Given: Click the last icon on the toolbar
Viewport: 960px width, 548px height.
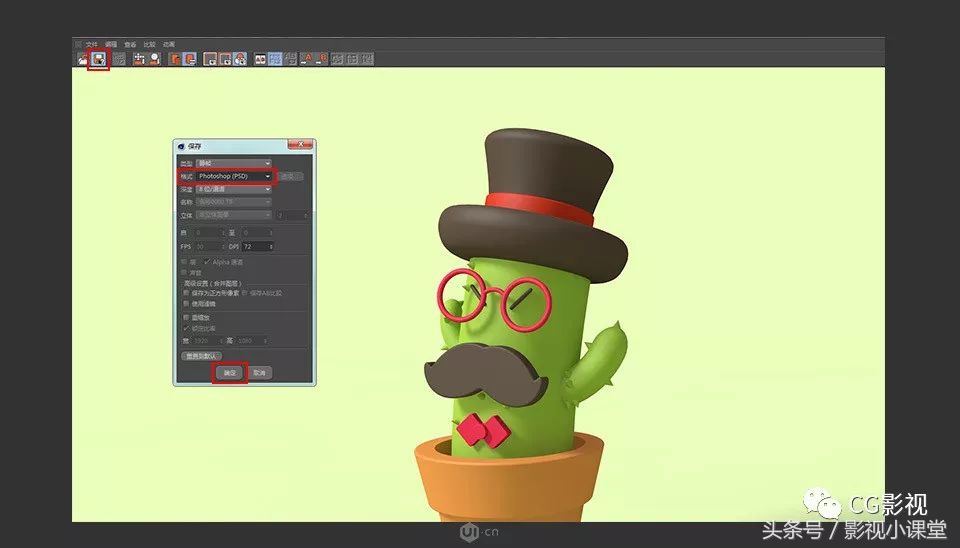Looking at the screenshot, I should [x=367, y=59].
